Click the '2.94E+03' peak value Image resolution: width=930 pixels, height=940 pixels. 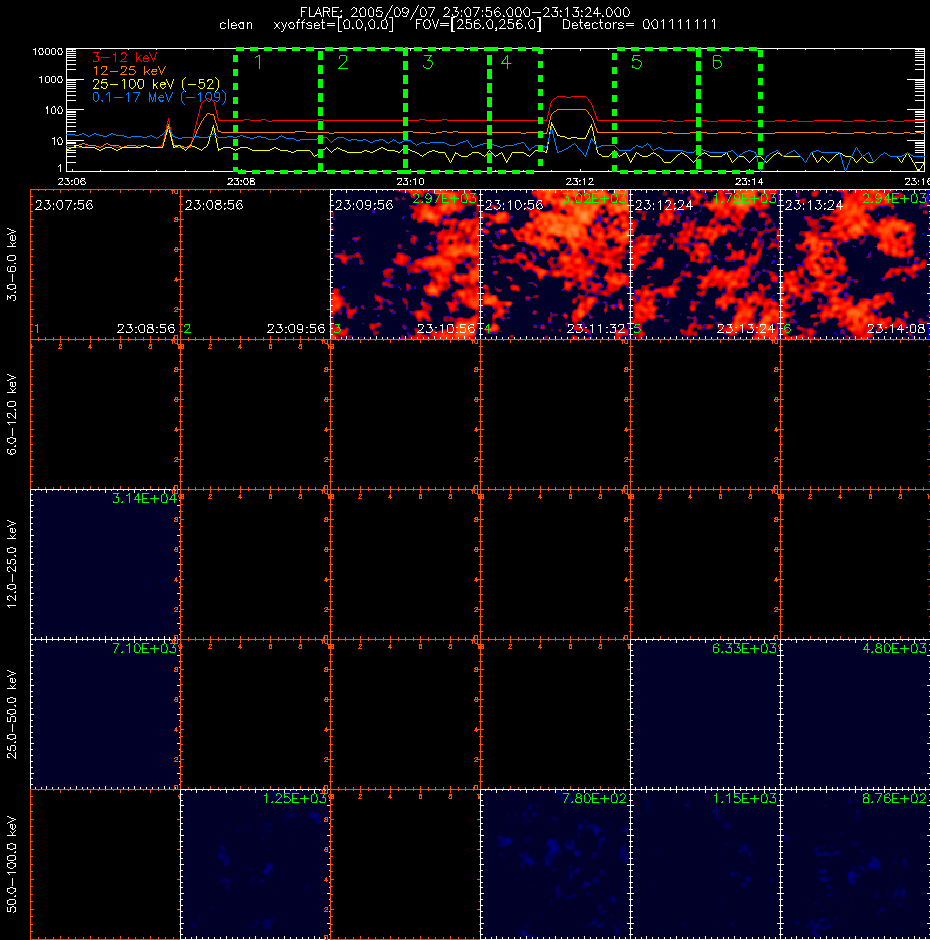pos(895,198)
